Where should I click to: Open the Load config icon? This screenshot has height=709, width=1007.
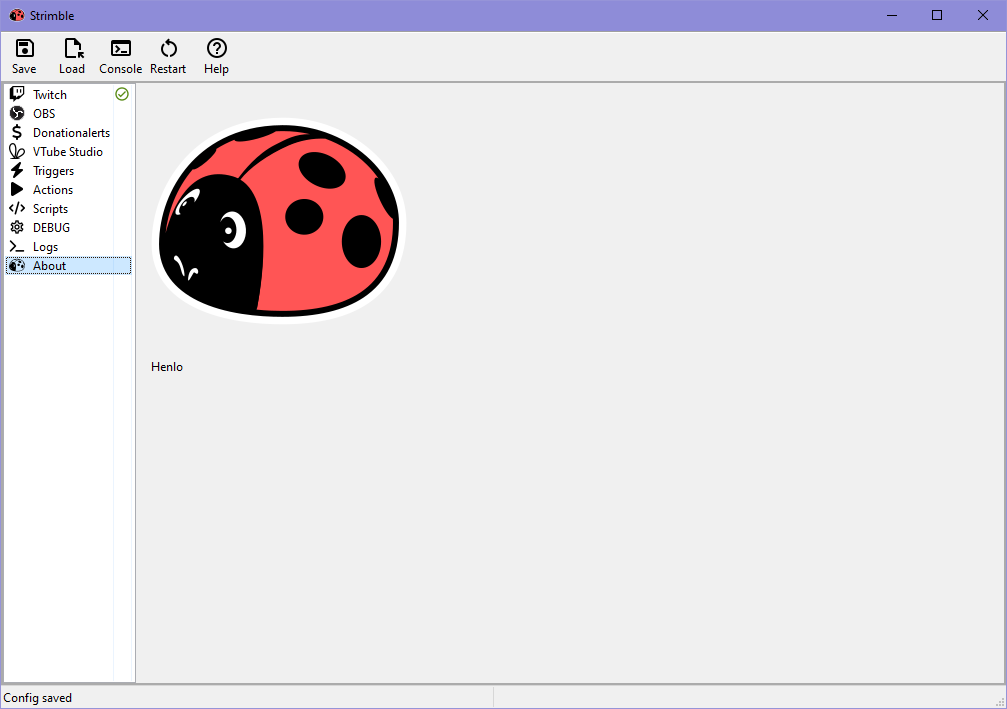pyautogui.click(x=72, y=49)
